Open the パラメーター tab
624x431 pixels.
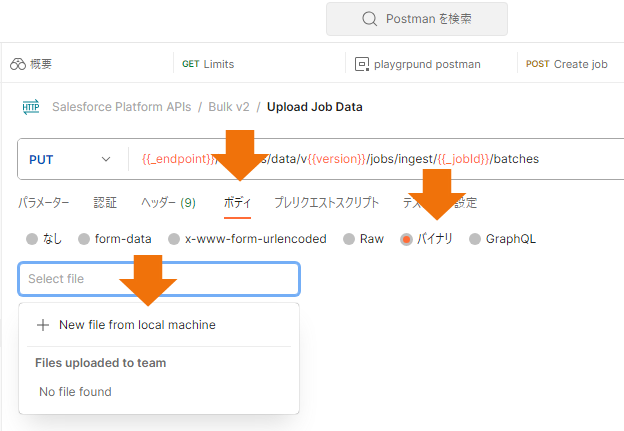[43, 203]
